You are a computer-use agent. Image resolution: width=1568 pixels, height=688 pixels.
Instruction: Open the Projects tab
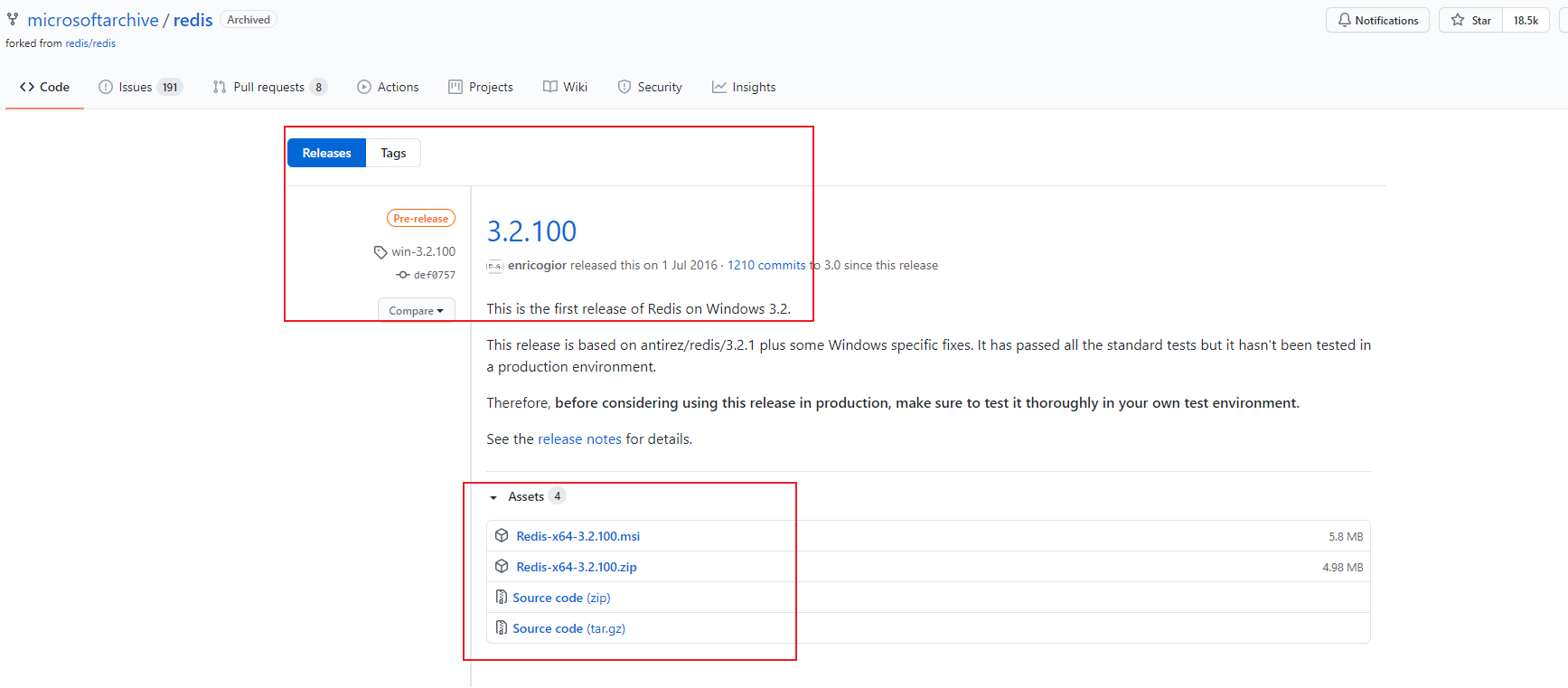(481, 87)
